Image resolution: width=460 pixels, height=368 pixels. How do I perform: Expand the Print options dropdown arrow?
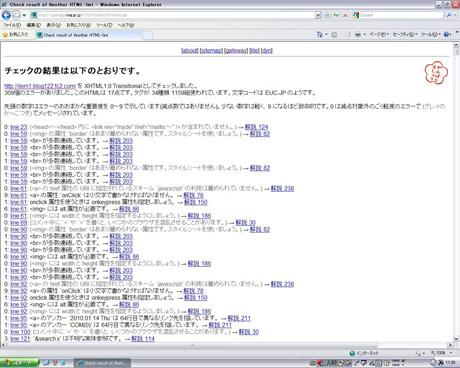364,35
